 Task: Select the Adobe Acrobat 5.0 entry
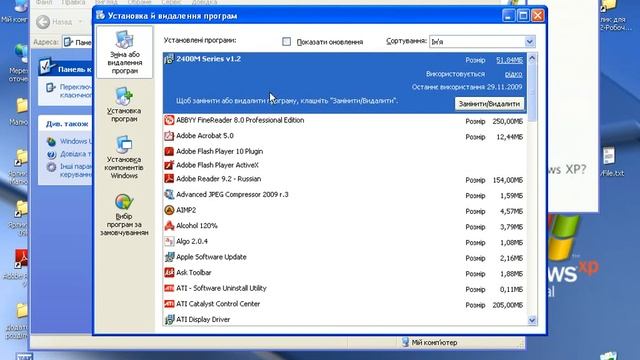pyautogui.click(x=345, y=136)
